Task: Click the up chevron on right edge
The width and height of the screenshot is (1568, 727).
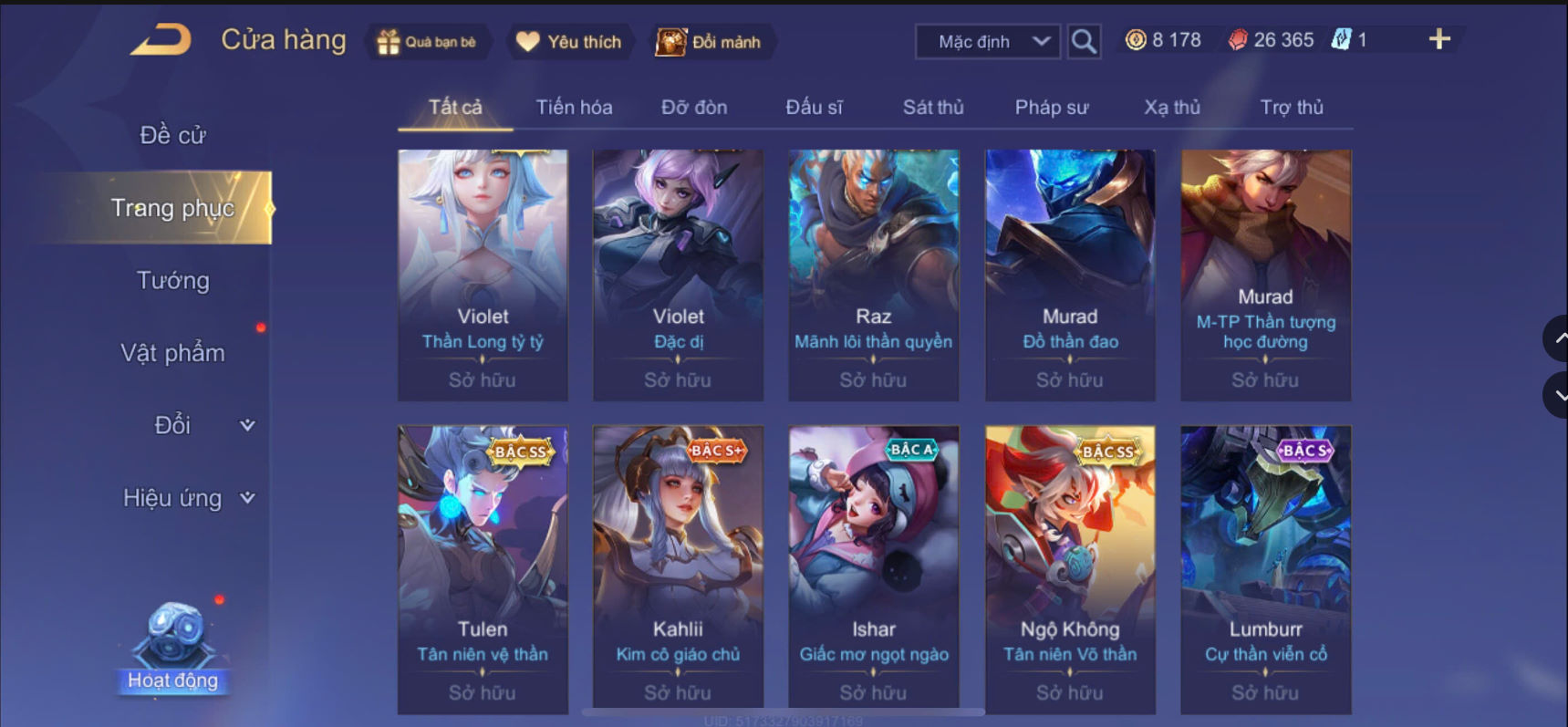Action: click(x=1557, y=338)
